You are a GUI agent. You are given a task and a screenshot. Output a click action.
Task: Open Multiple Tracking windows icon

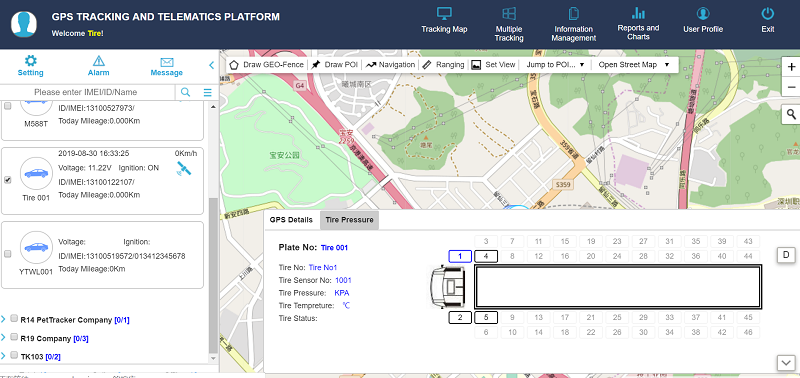508,14
